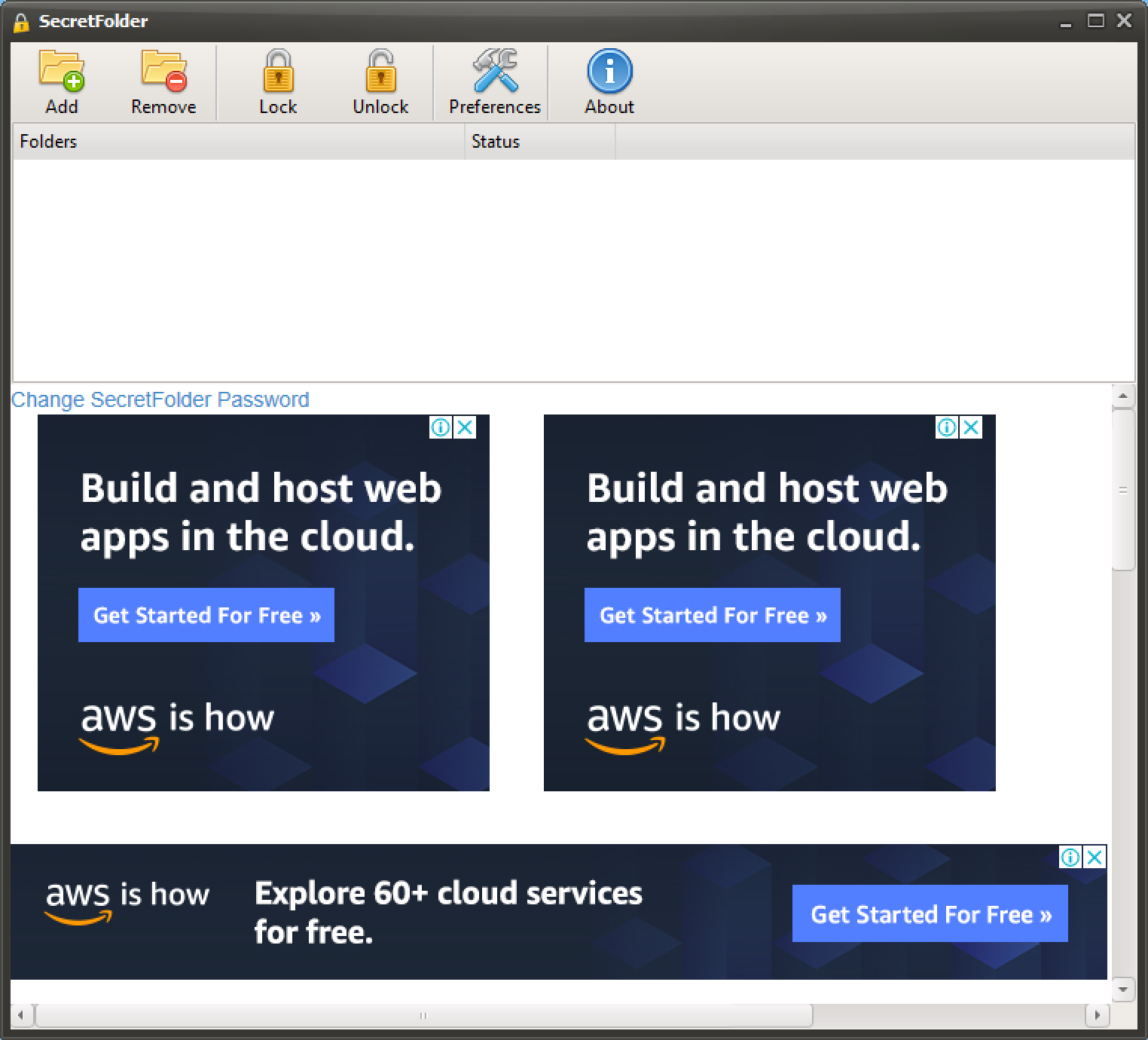Close the SecretFolder window

[x=1124, y=21]
